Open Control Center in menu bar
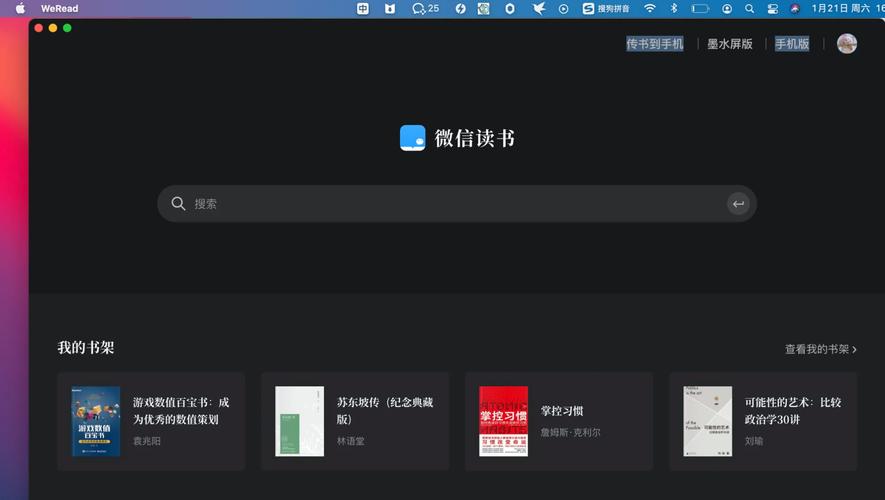 773,8
